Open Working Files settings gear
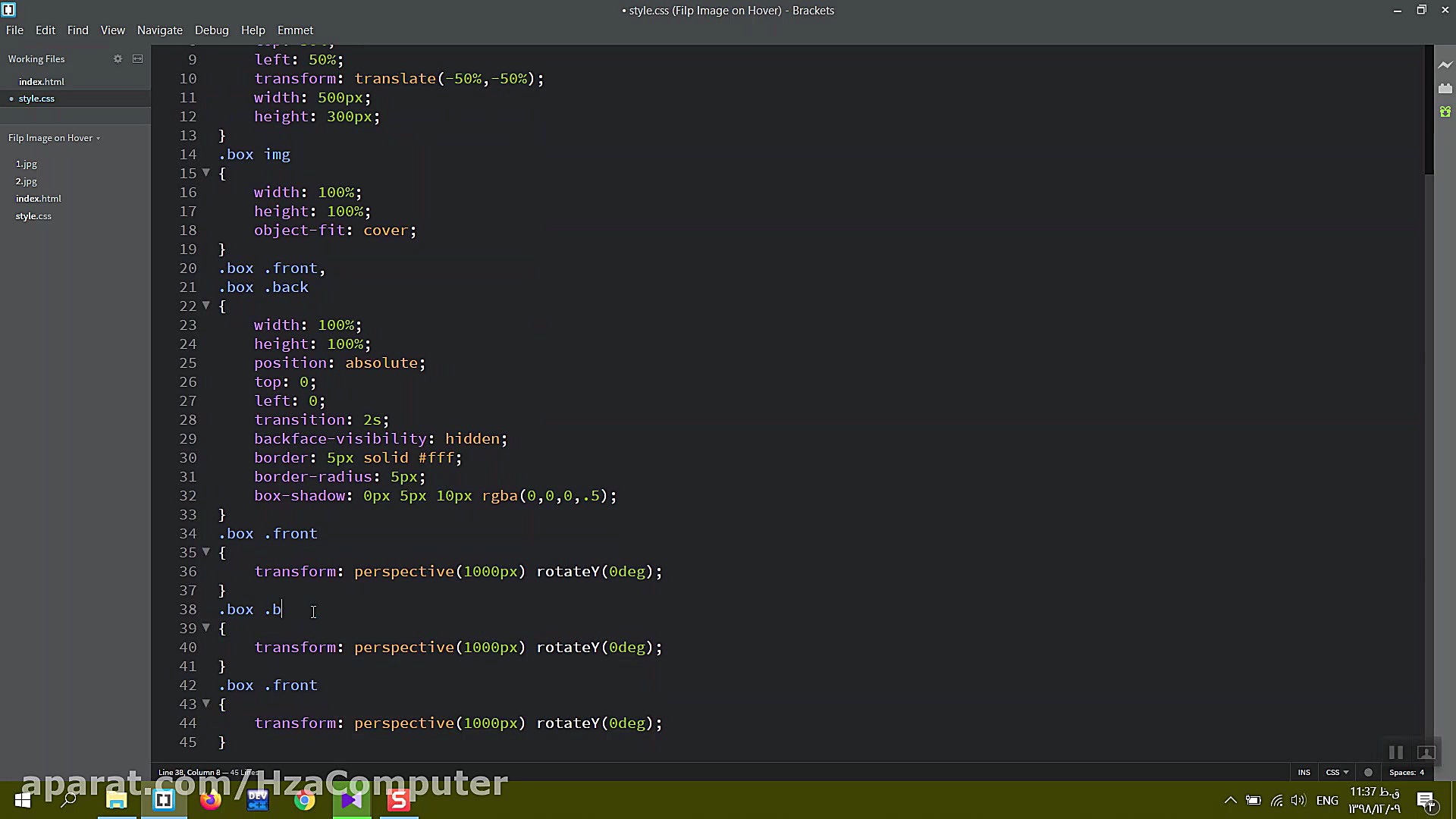This screenshot has height=819, width=1456. 118,58
